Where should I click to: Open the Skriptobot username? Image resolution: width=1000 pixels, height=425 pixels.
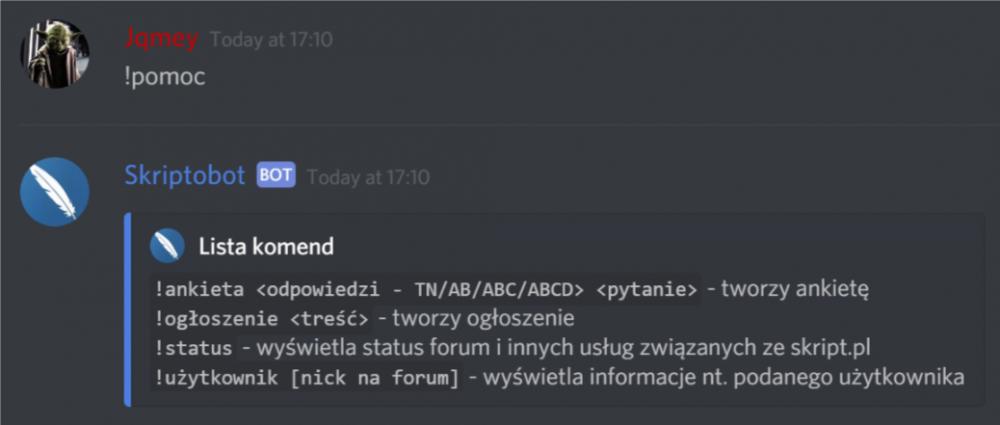click(185, 175)
